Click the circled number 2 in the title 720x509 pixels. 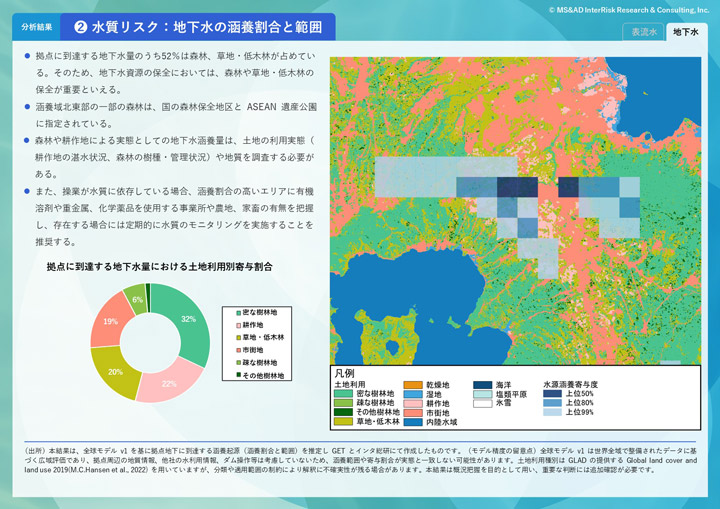coord(80,27)
